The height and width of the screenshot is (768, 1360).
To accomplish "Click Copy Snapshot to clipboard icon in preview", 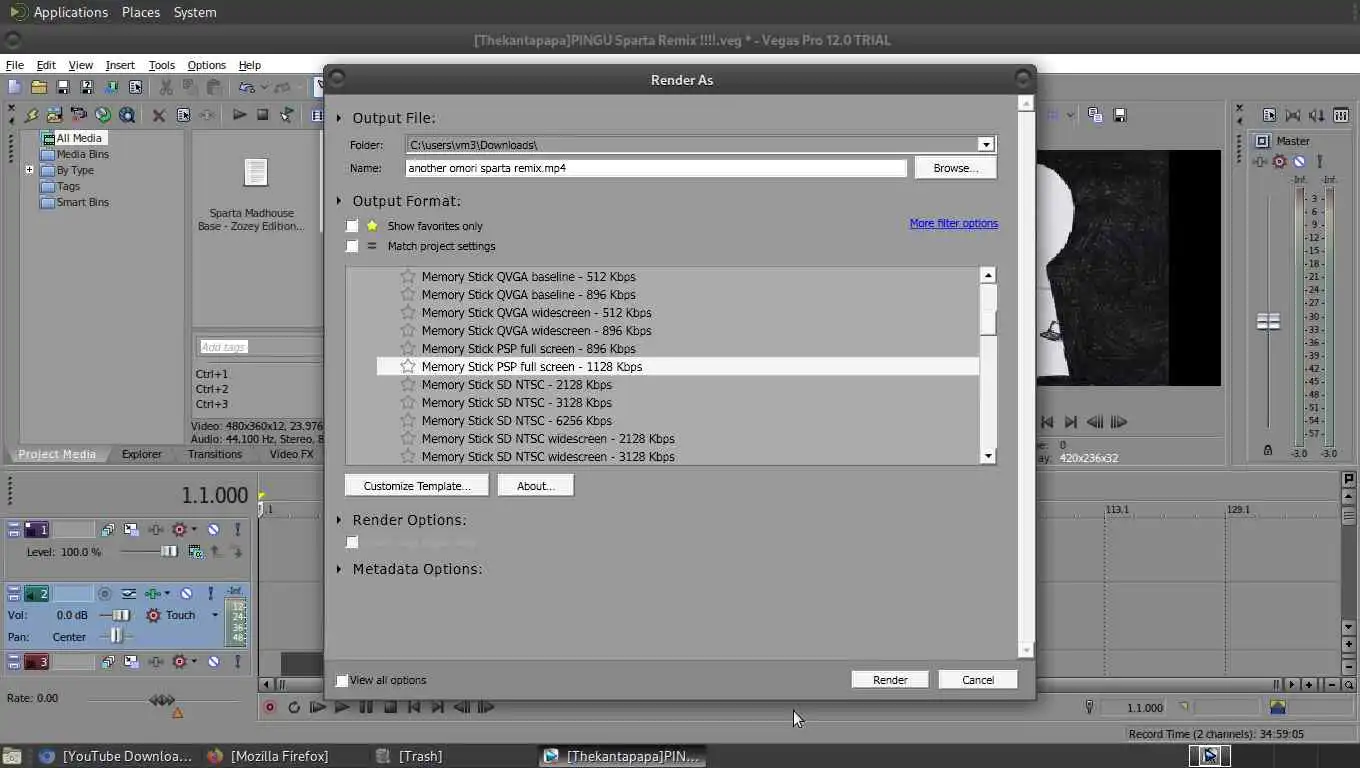I will pos(1095,115).
